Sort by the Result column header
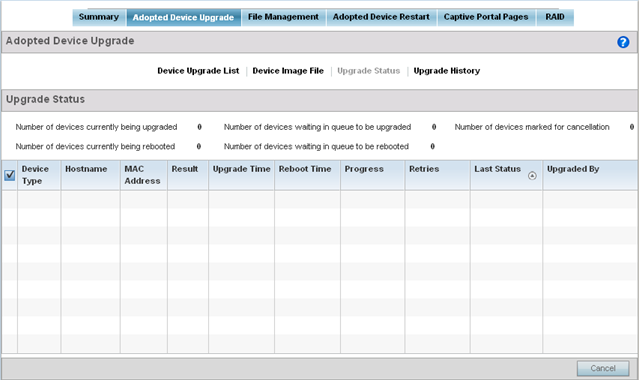The height and width of the screenshot is (380, 639). coord(188,175)
